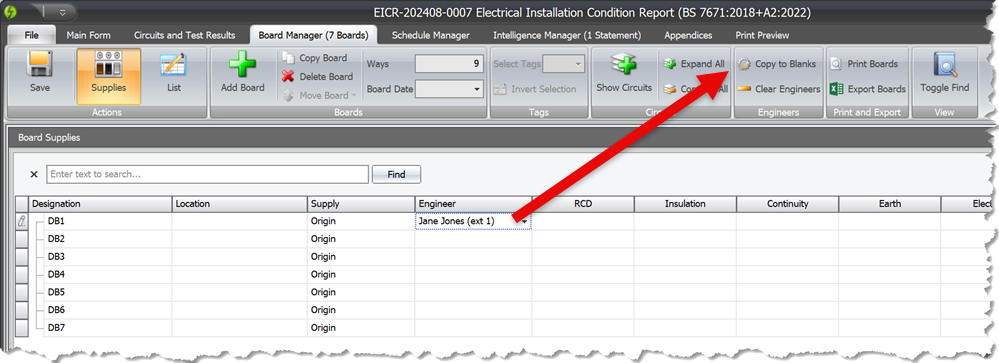This screenshot has height=363, width=999.
Task: Click the Ways number field
Action: (x=449, y=64)
